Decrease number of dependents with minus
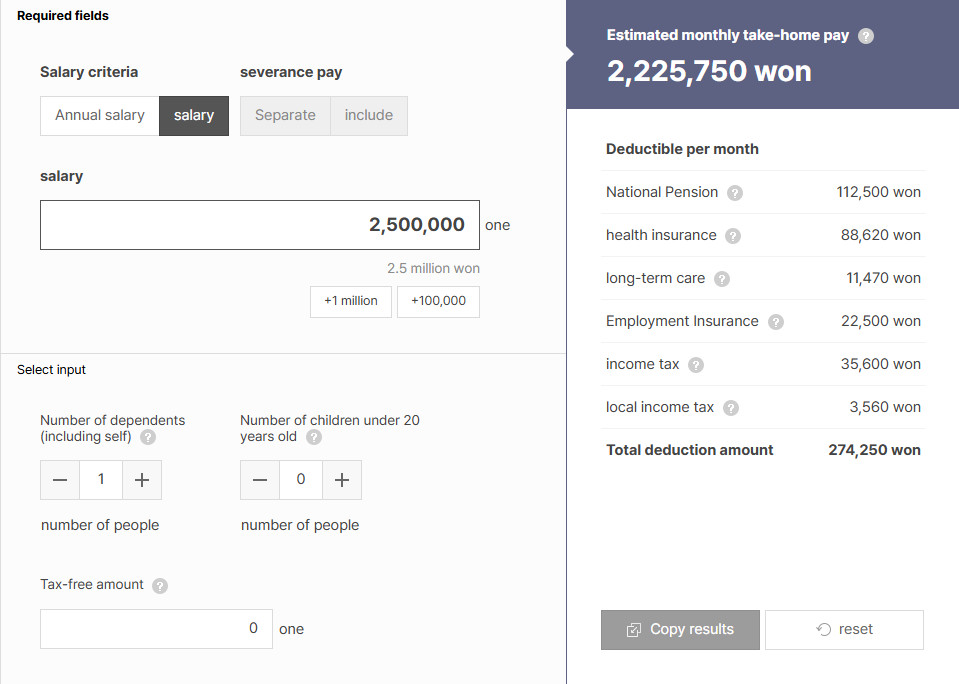959x684 pixels. click(60, 481)
